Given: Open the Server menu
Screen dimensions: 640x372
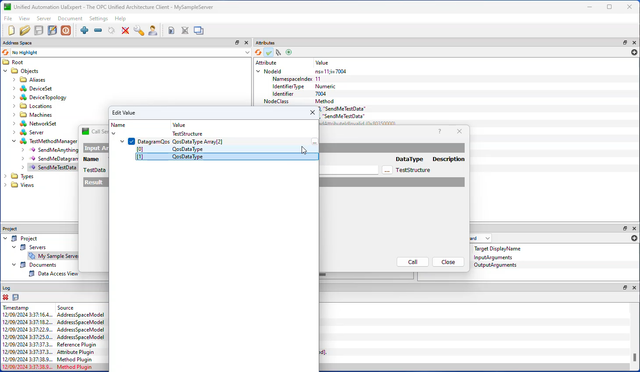Looking at the screenshot, I should click(x=44, y=18).
